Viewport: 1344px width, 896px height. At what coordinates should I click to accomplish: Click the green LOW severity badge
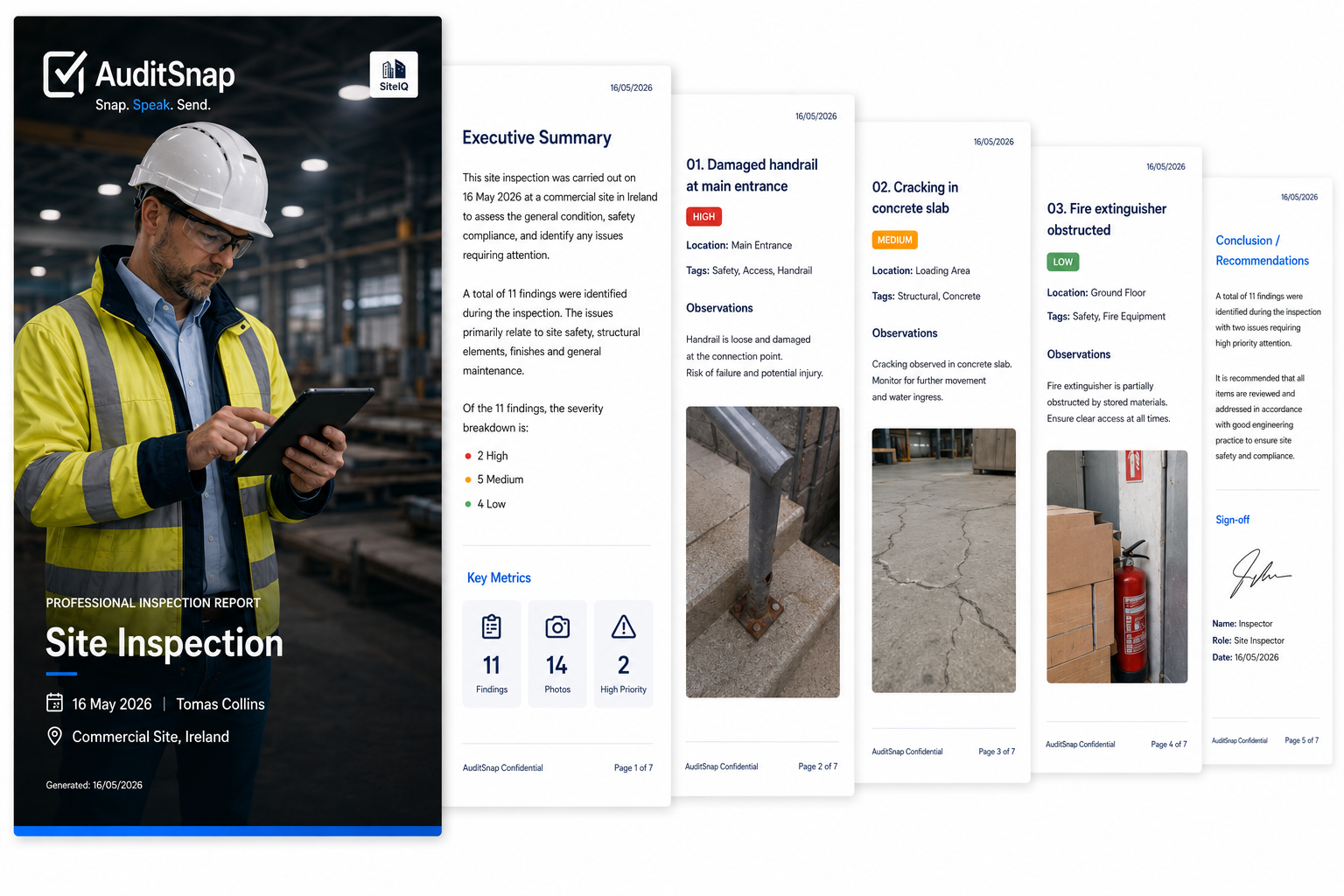coord(1063,262)
